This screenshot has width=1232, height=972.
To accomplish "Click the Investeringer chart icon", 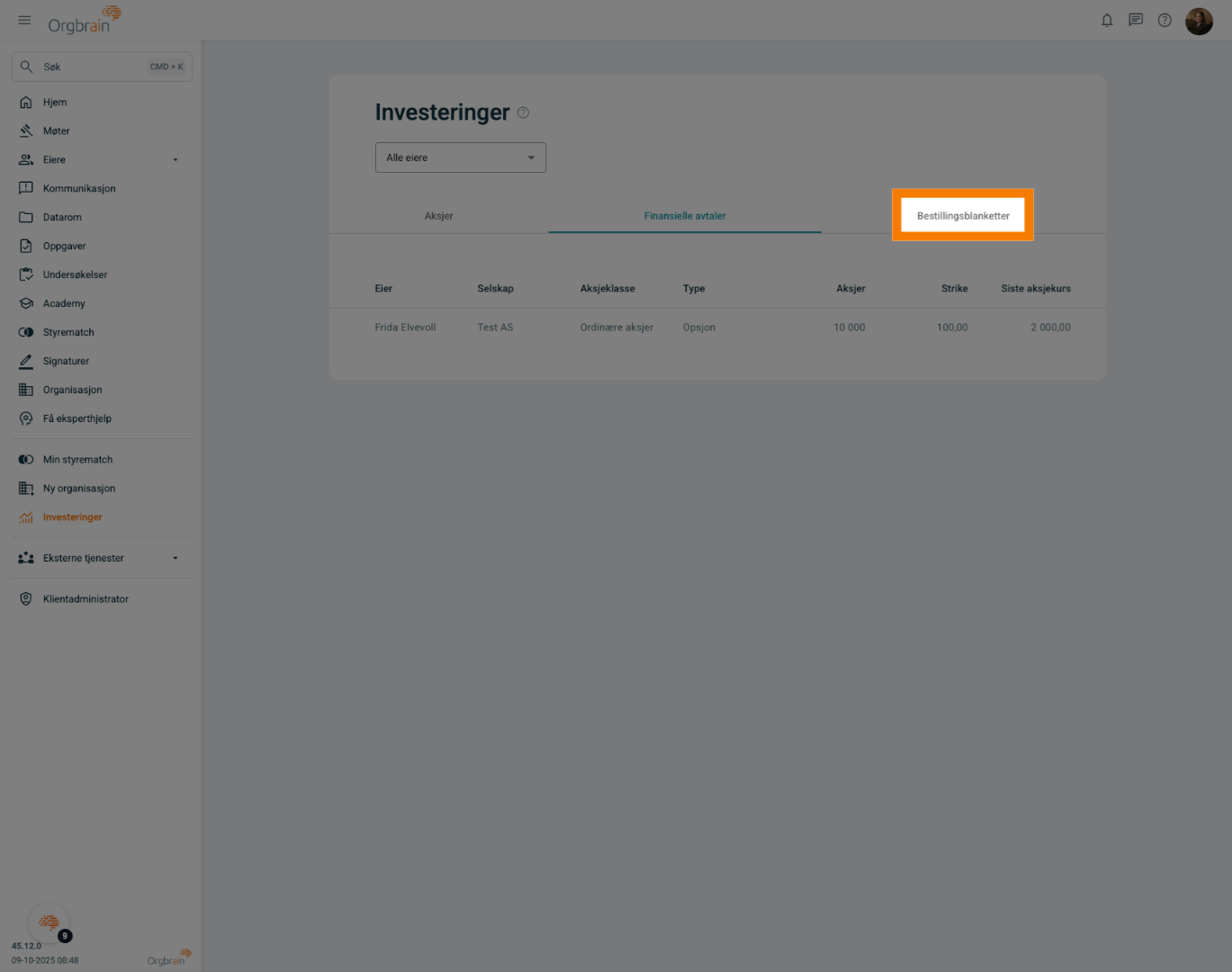I will [26, 517].
